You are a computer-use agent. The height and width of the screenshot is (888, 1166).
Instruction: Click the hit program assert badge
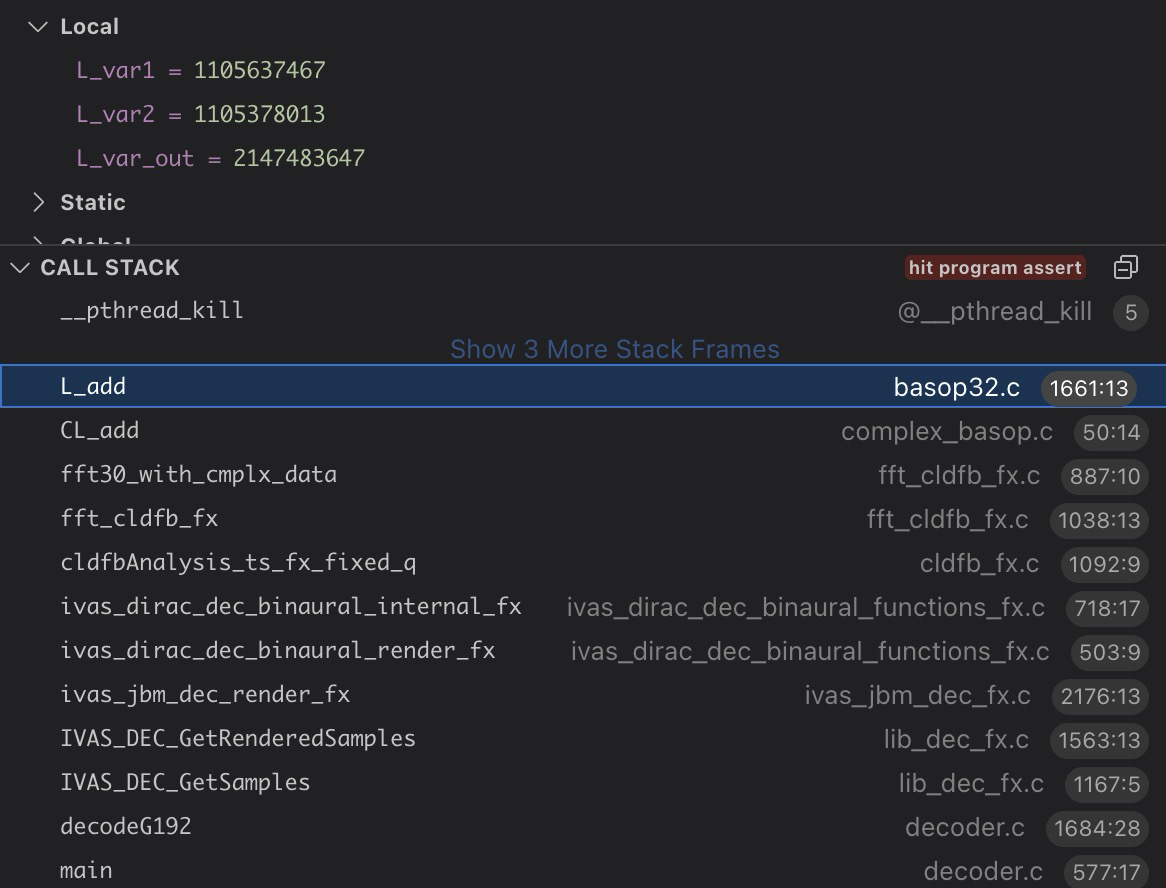(x=995, y=268)
